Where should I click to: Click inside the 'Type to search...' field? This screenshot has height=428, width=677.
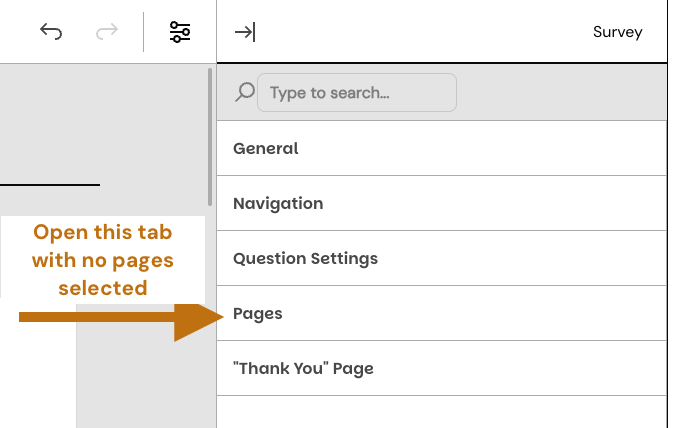point(356,93)
